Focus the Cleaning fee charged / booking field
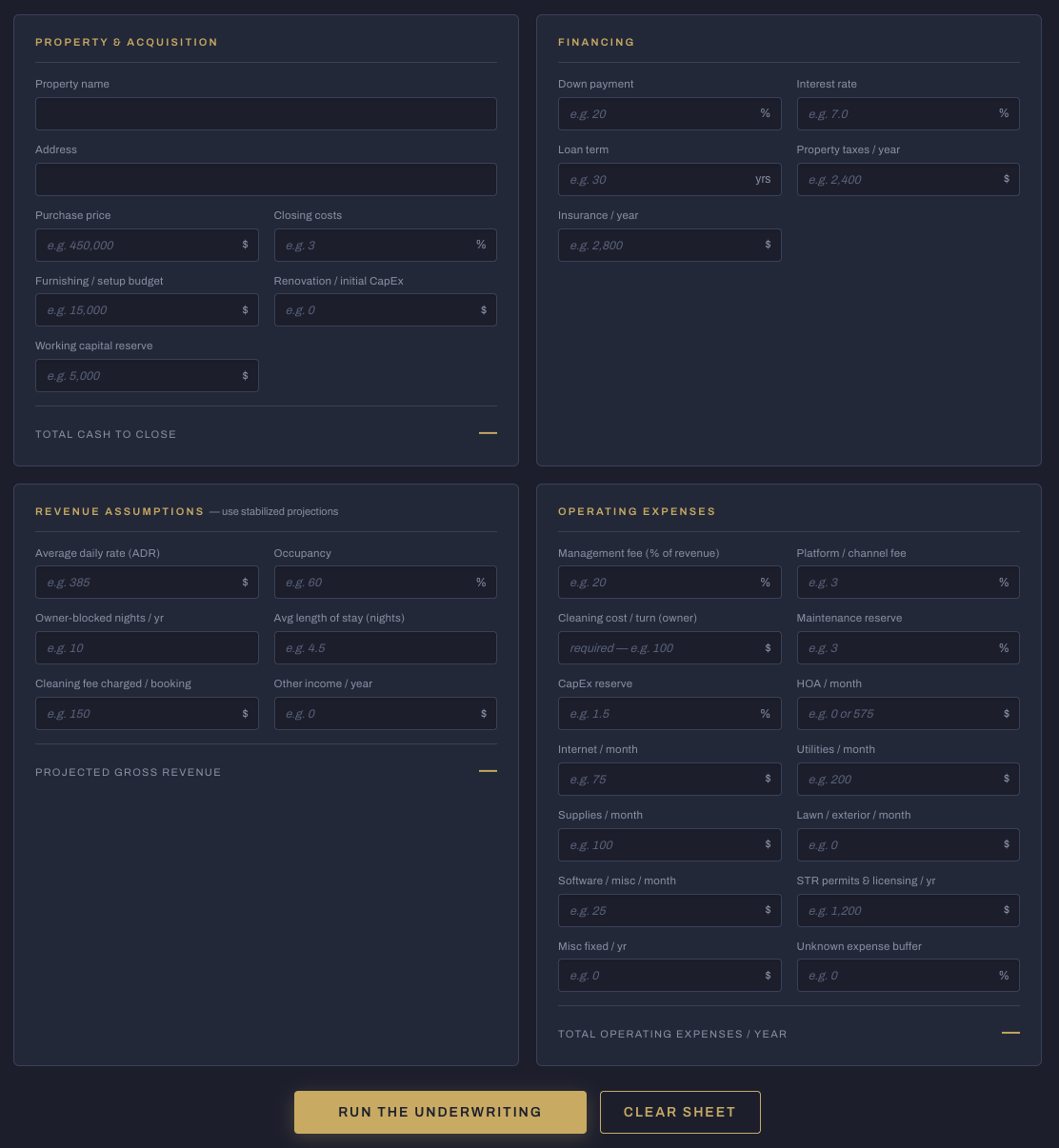The width and height of the screenshot is (1059, 1148). click(x=147, y=714)
